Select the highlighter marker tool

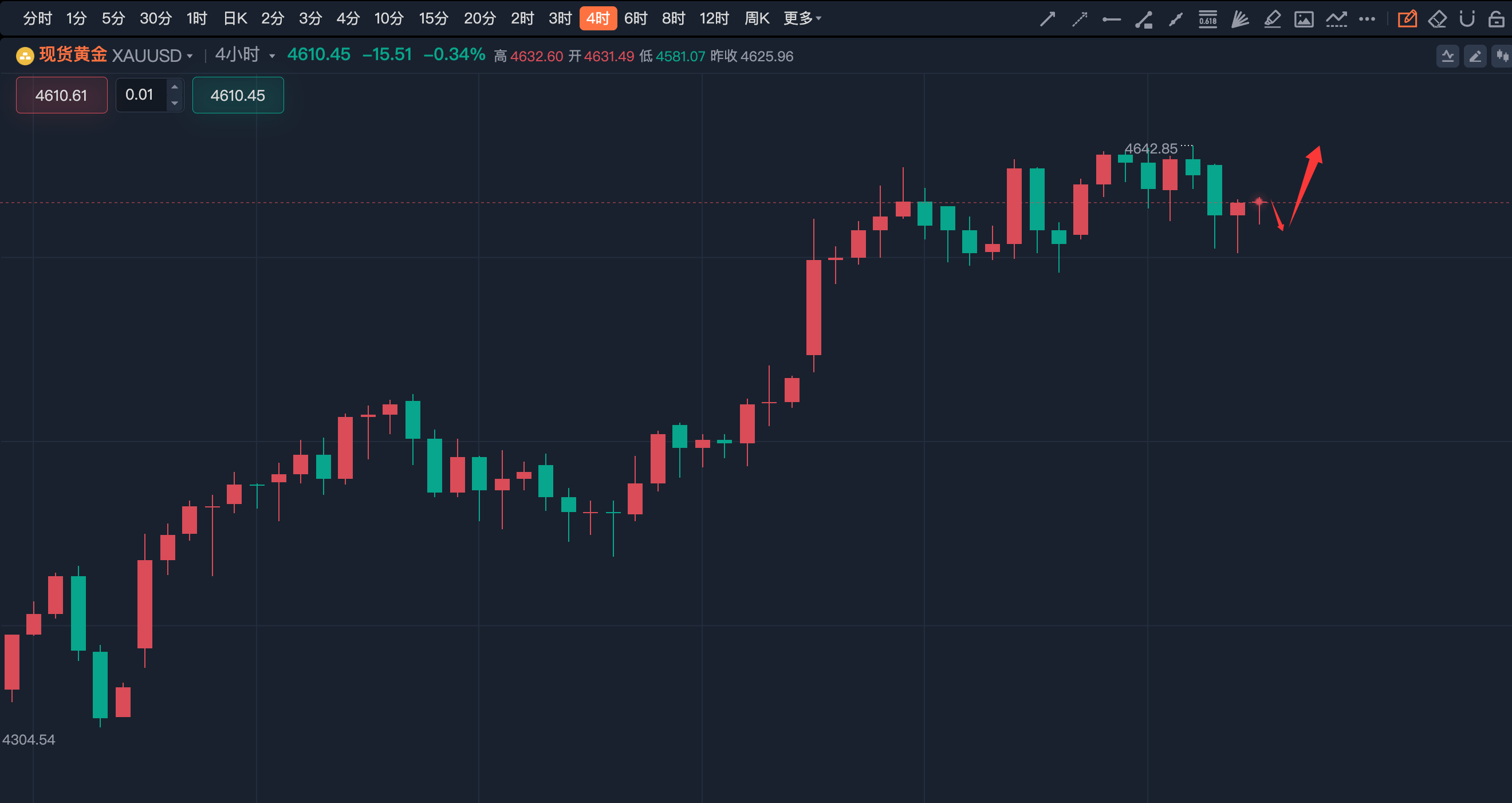coord(1272,19)
